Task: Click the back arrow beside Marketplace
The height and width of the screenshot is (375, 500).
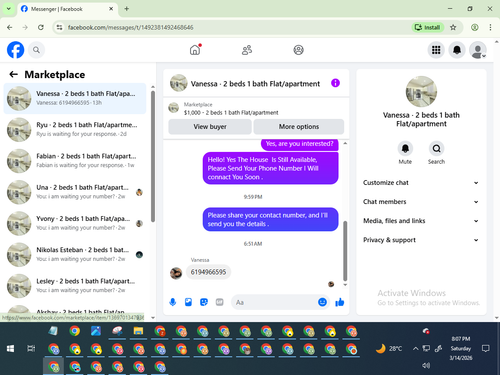Action: tap(13, 74)
